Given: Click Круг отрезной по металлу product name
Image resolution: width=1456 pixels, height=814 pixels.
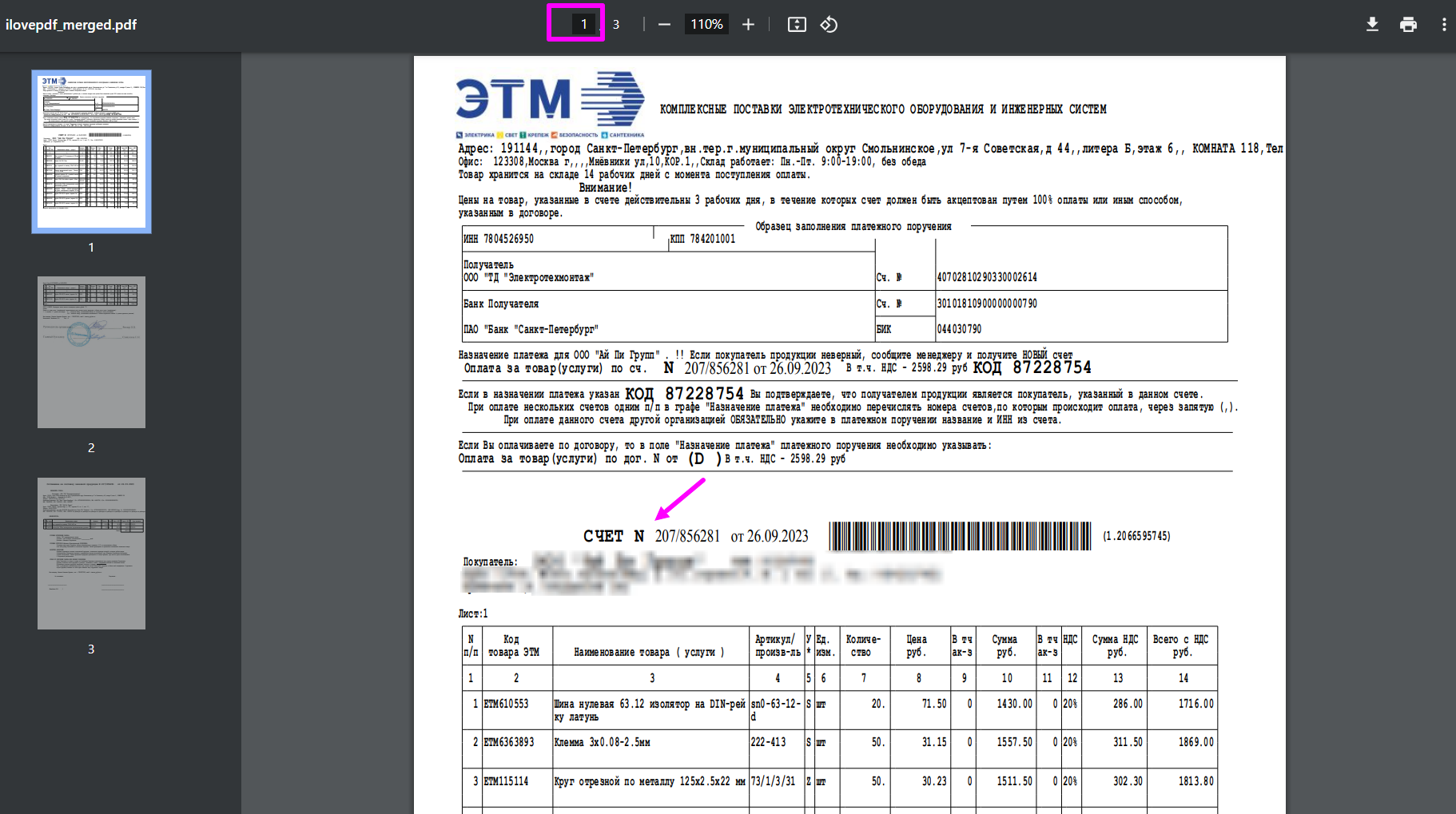Looking at the screenshot, I should (650, 781).
